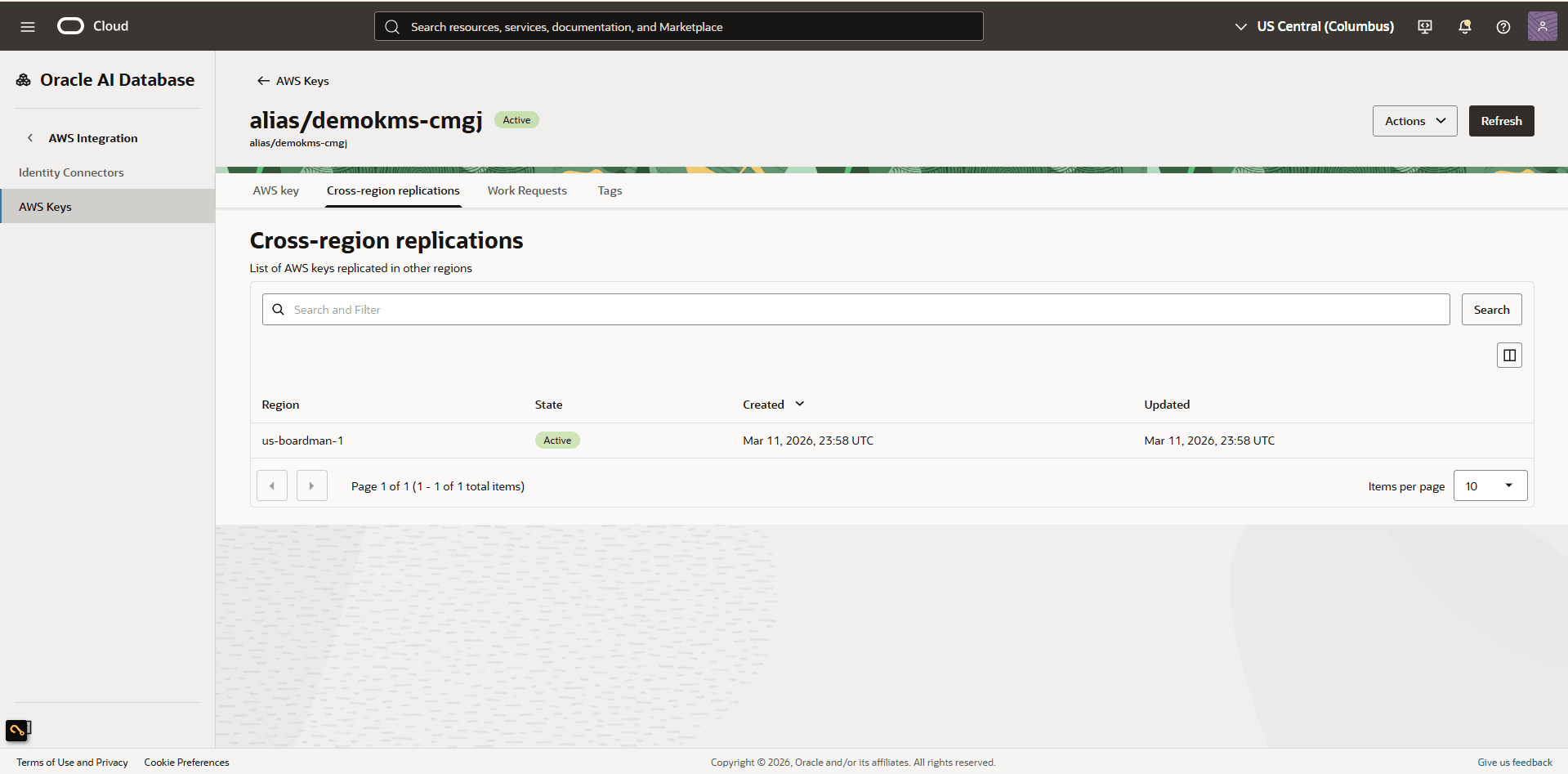Click the next page pagination arrow

[311, 485]
